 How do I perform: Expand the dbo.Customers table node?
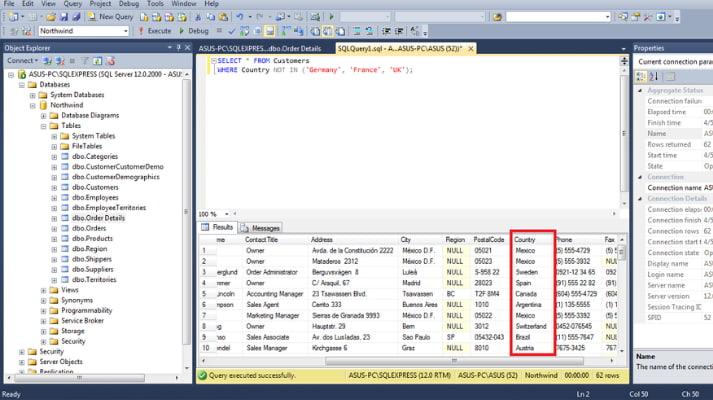click(54, 187)
